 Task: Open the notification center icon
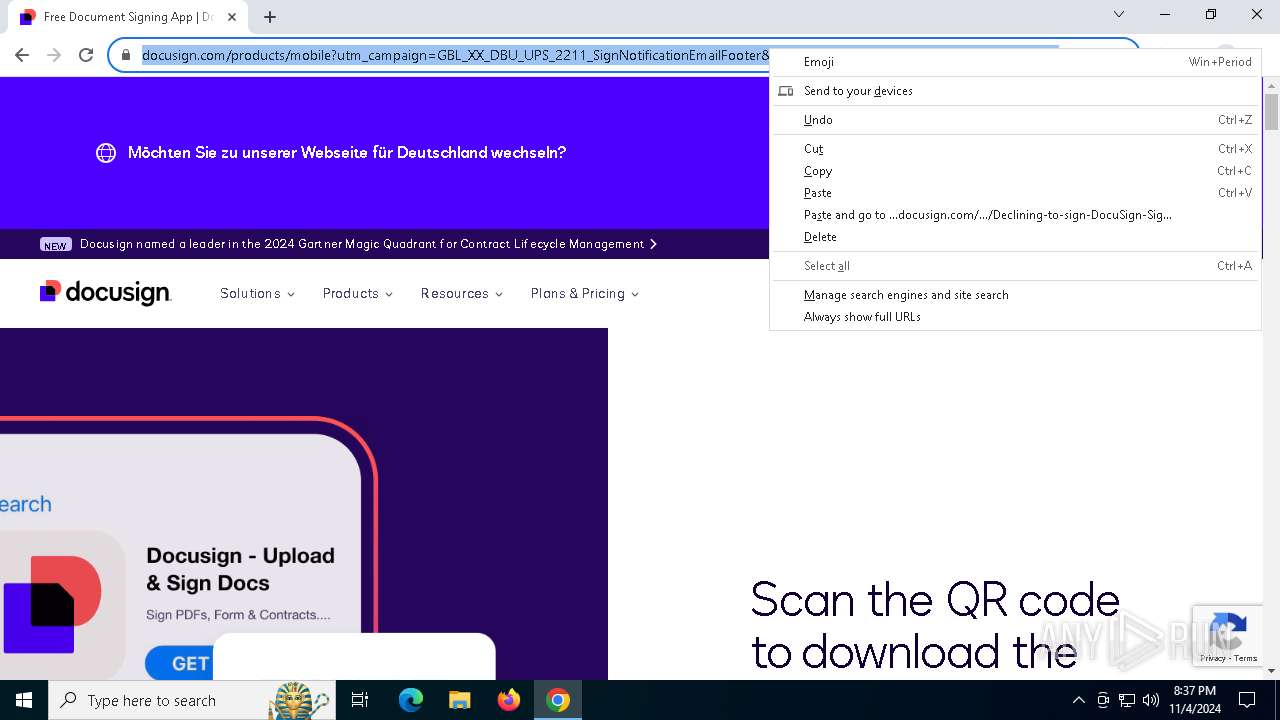(1247, 700)
